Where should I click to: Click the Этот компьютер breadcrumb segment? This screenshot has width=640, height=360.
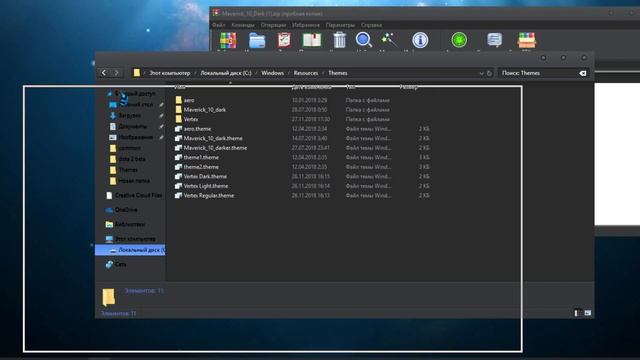[x=170, y=73]
